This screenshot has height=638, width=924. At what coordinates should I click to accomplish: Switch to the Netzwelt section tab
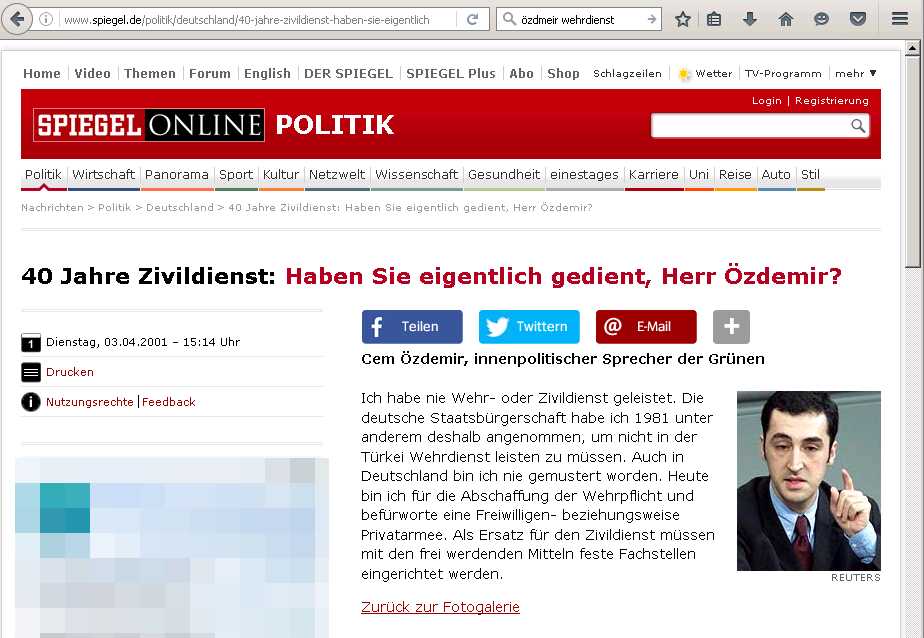tap(337, 174)
